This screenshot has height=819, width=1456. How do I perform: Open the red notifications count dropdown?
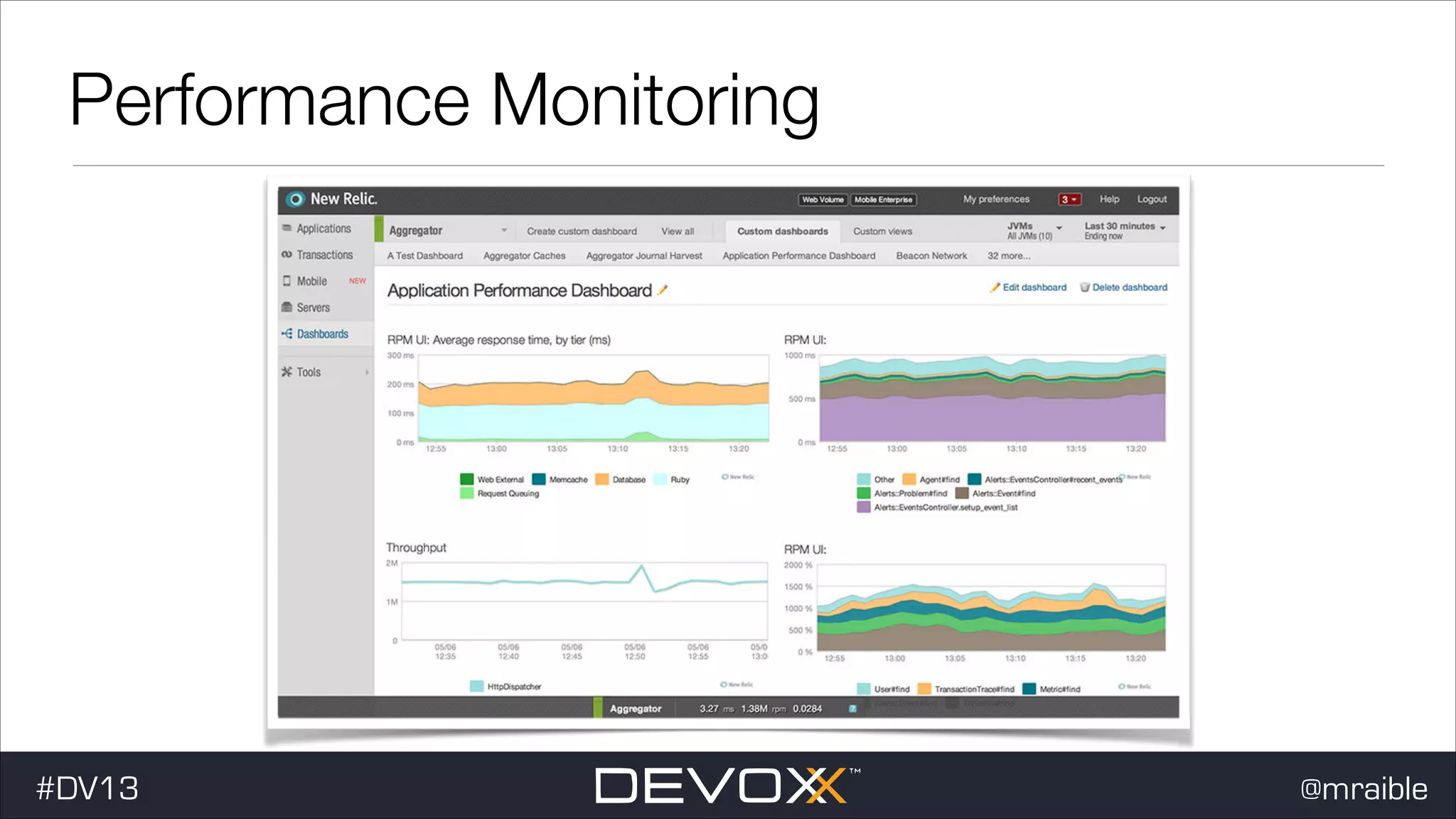pos(1070,200)
